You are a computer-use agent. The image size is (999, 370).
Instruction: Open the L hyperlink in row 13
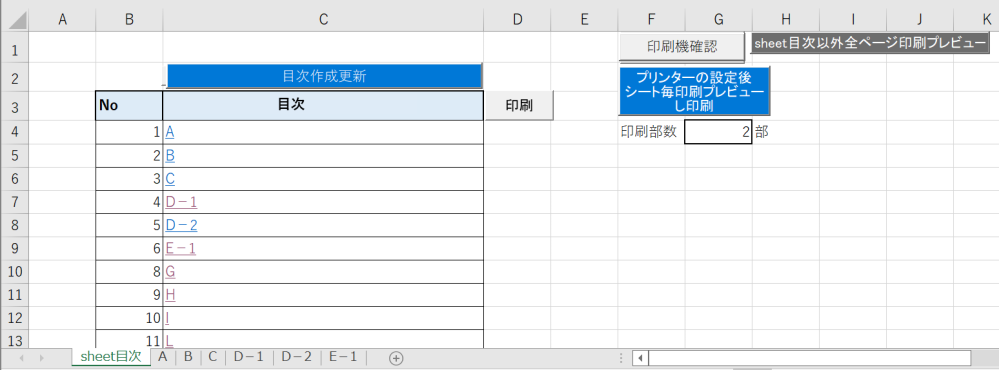coord(169,341)
